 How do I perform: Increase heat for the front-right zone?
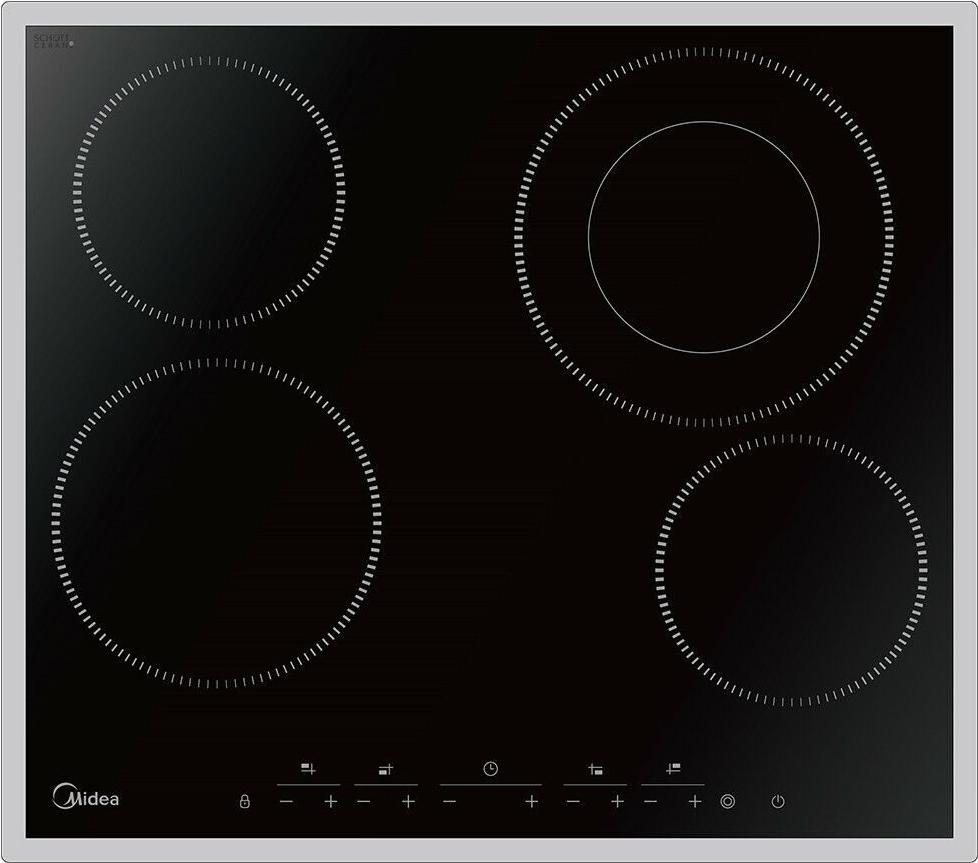617,801
